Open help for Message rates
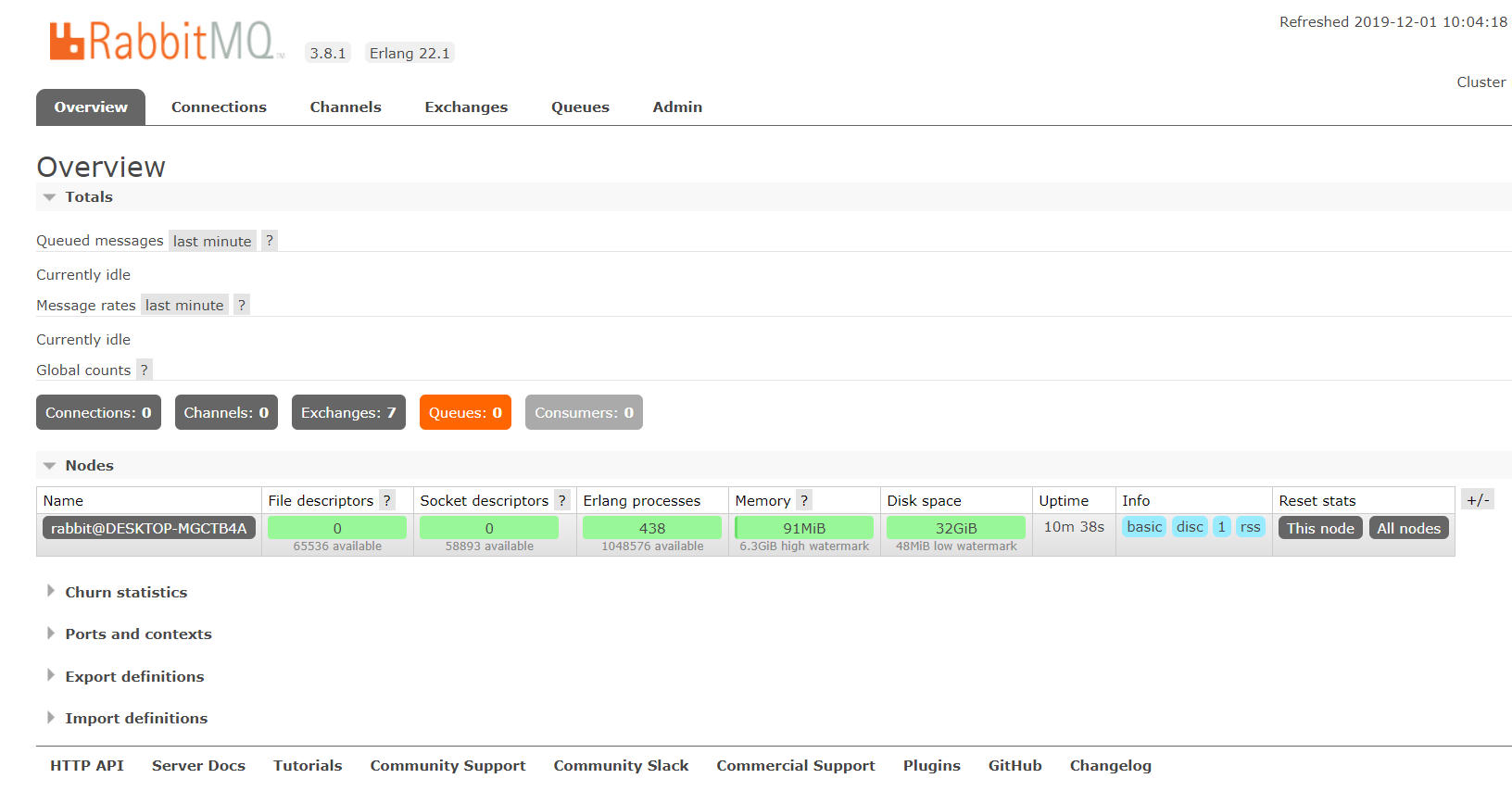 pos(242,306)
